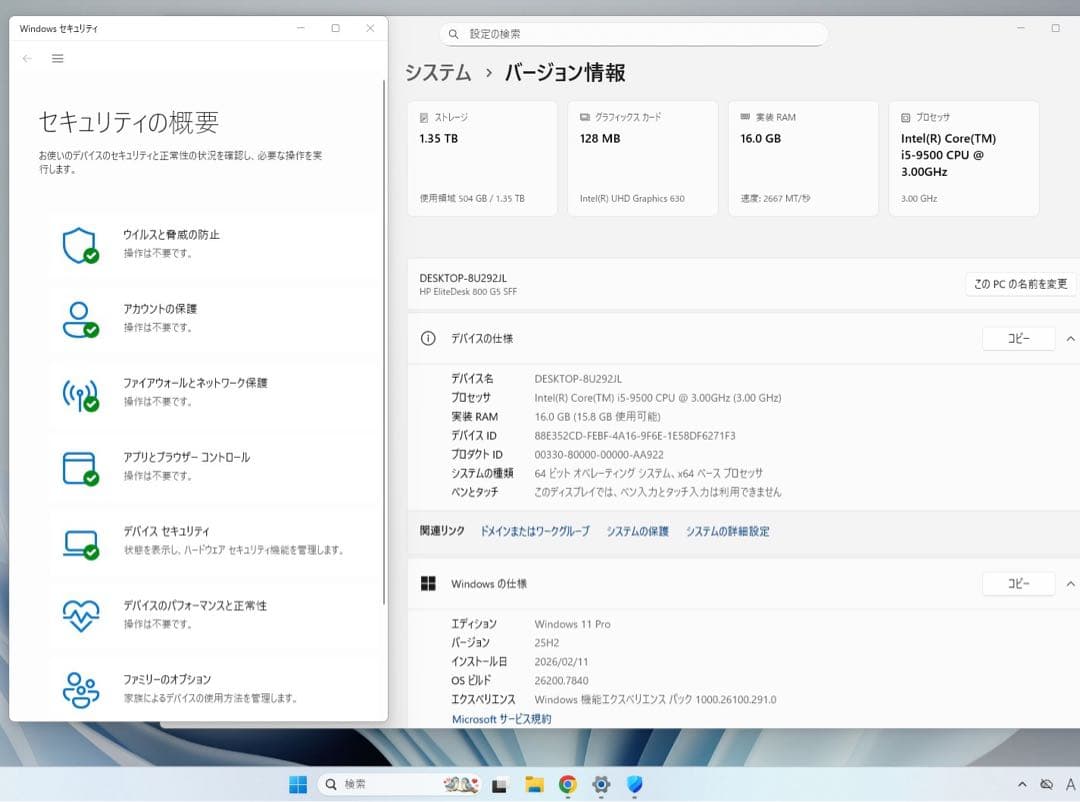1080x802 pixels.
Task: Collapse the Windows specifications section
Action: pyautogui.click(x=1070, y=584)
